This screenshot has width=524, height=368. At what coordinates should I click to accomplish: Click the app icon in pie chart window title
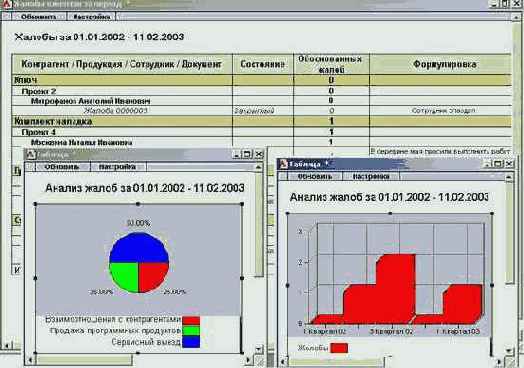(31, 154)
